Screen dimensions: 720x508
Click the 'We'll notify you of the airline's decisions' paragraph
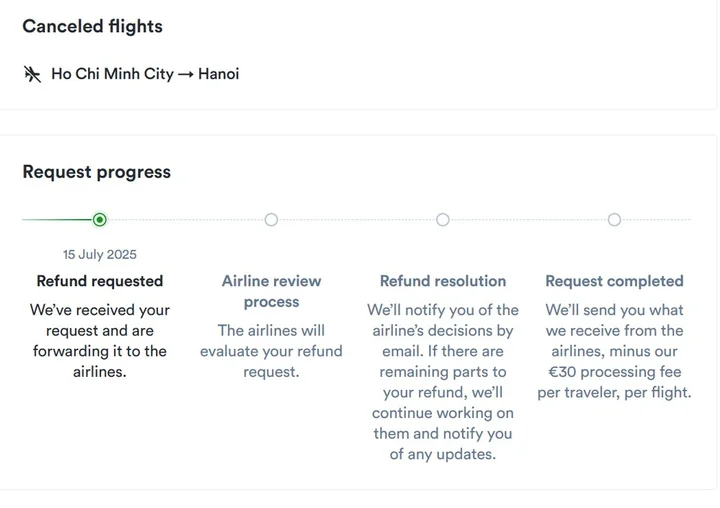[x=443, y=382]
